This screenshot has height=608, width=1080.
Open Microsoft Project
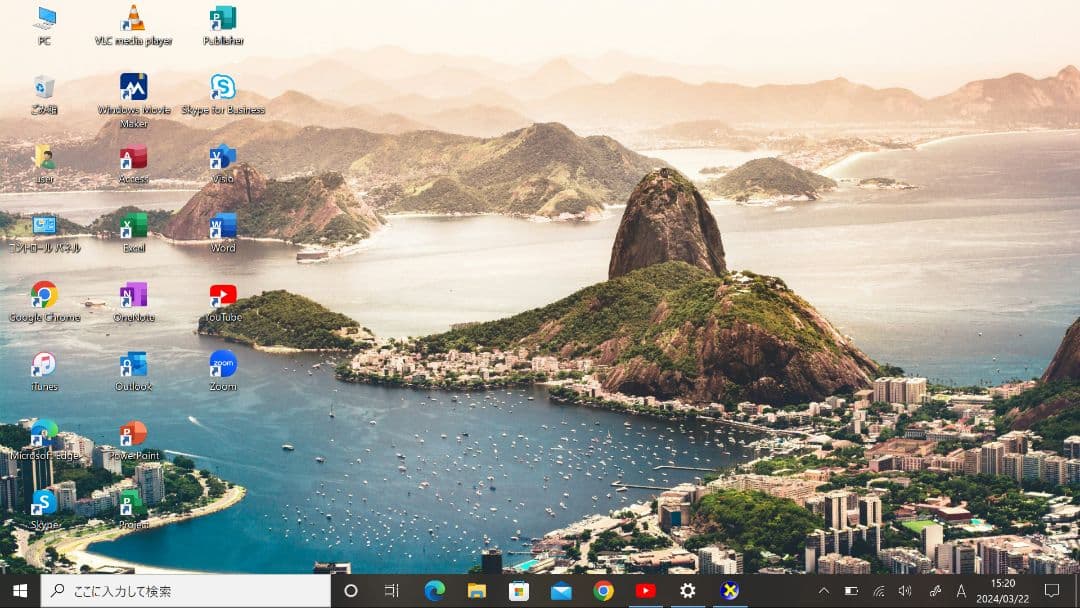[132, 505]
